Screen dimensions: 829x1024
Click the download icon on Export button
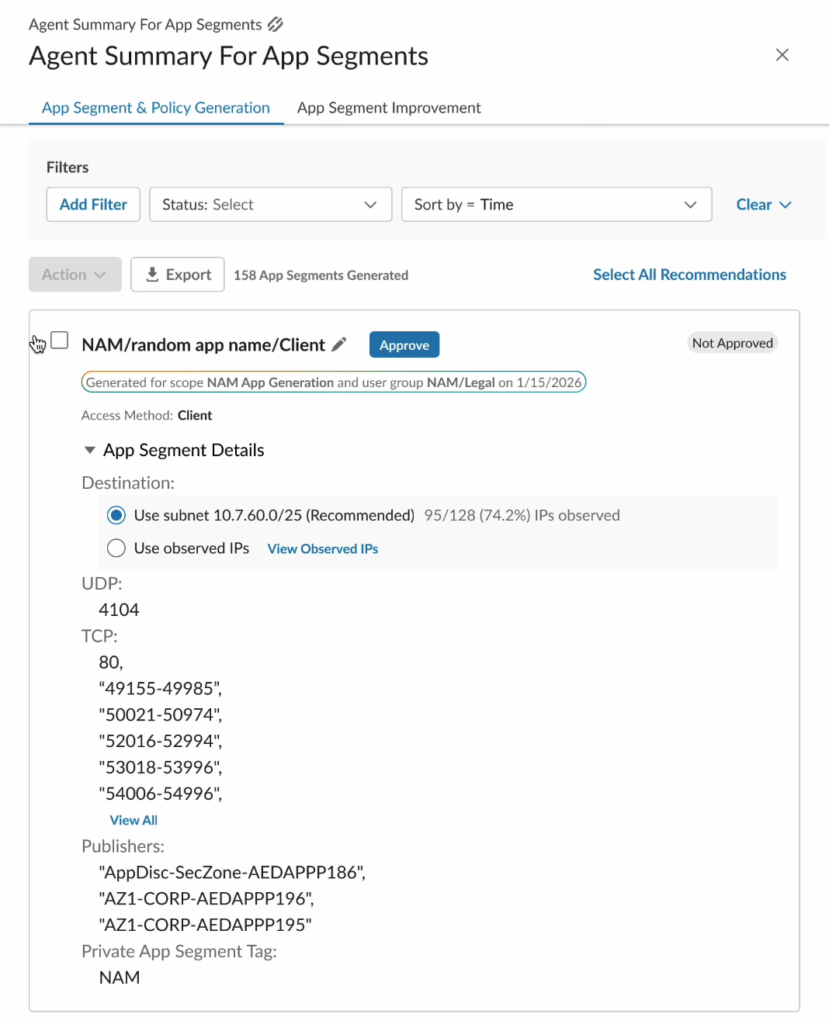pyautogui.click(x=153, y=275)
